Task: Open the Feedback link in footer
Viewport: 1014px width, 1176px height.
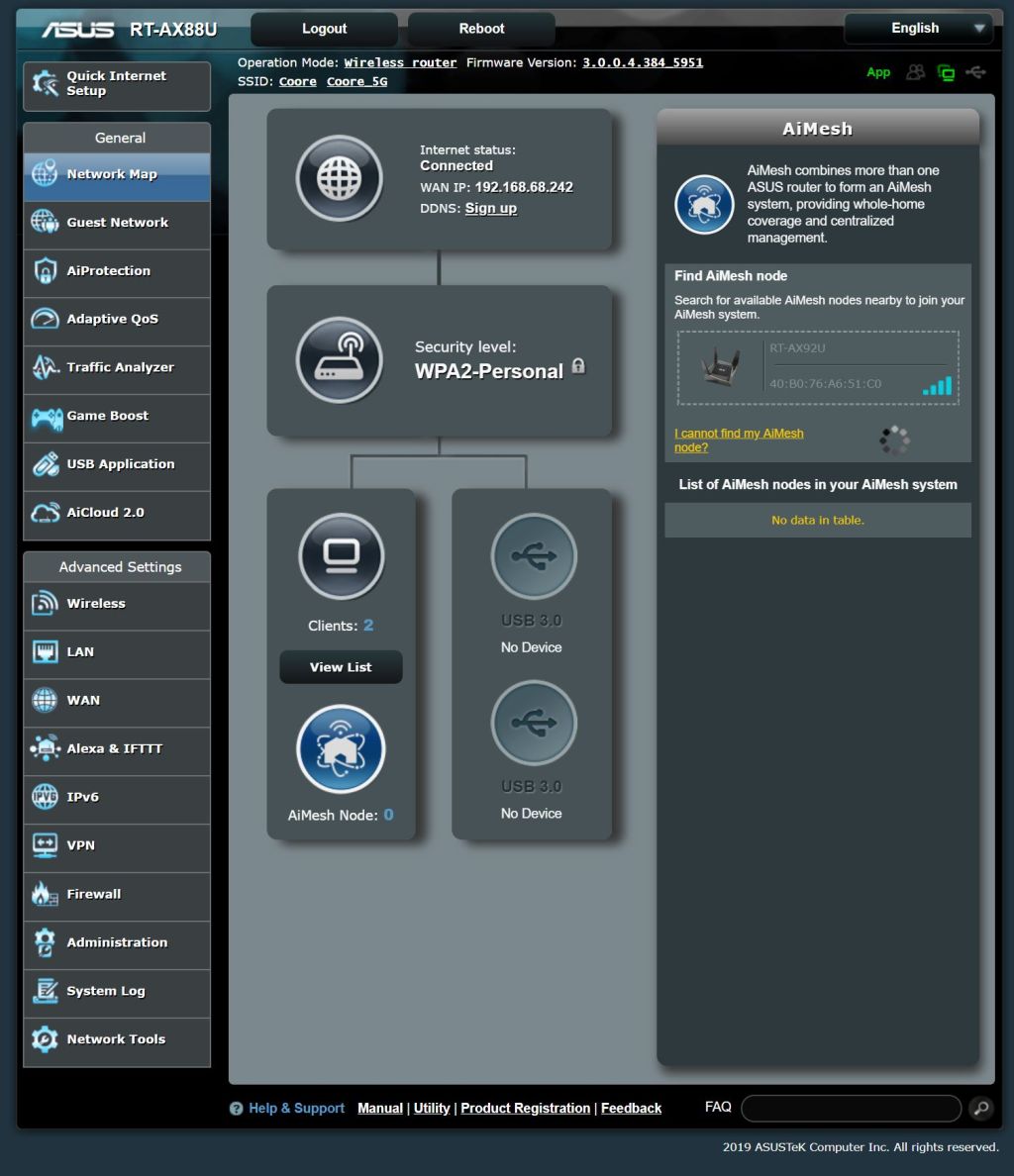Action: [632, 1109]
